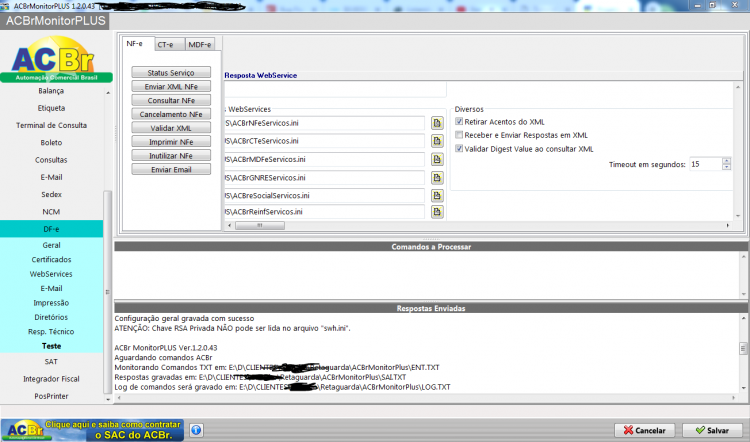This screenshot has width=750, height=442.
Task: Click the Timeout em segundos value field
Action: point(706,164)
